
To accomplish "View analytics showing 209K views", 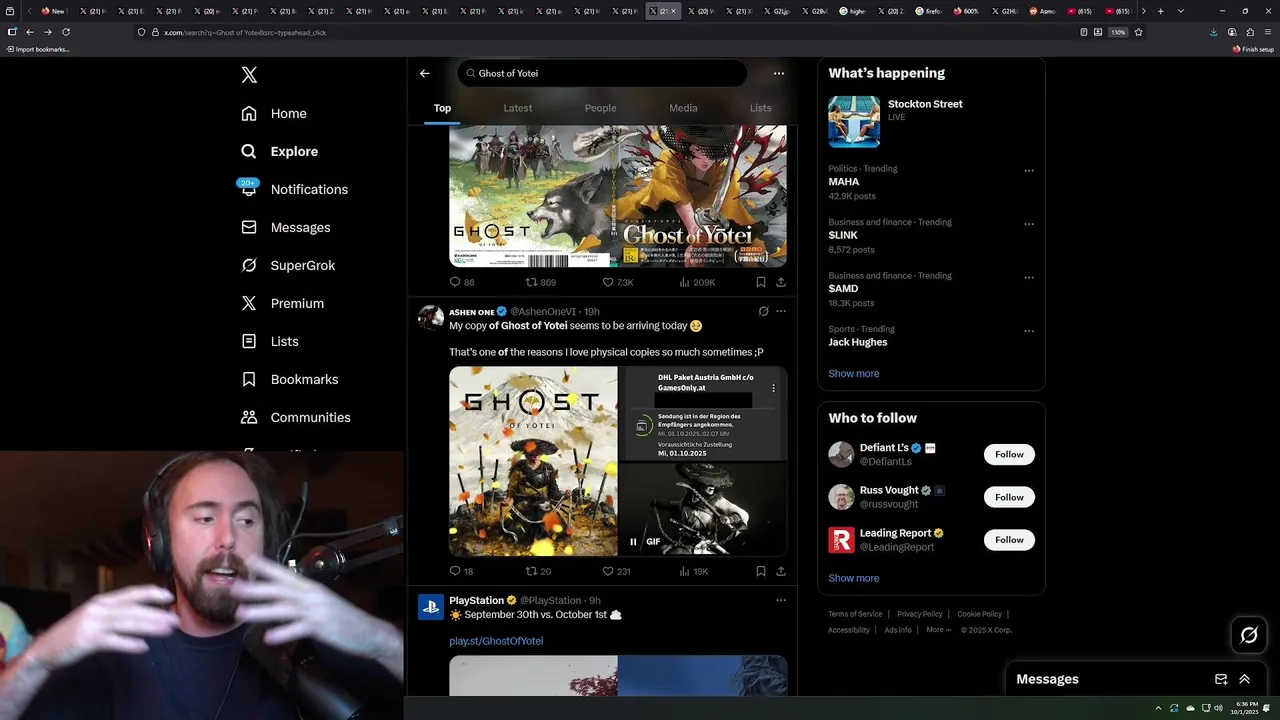I will point(697,283).
